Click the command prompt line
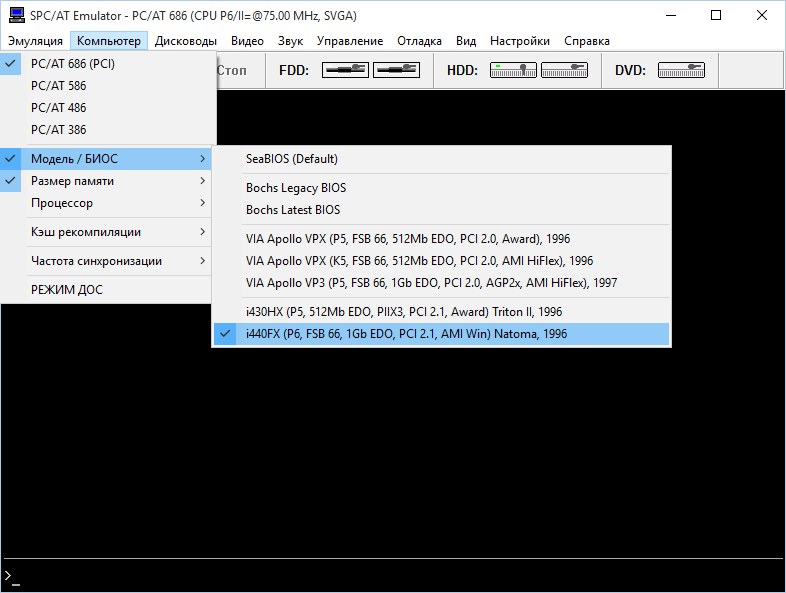This screenshot has height=593, width=786. [393, 576]
